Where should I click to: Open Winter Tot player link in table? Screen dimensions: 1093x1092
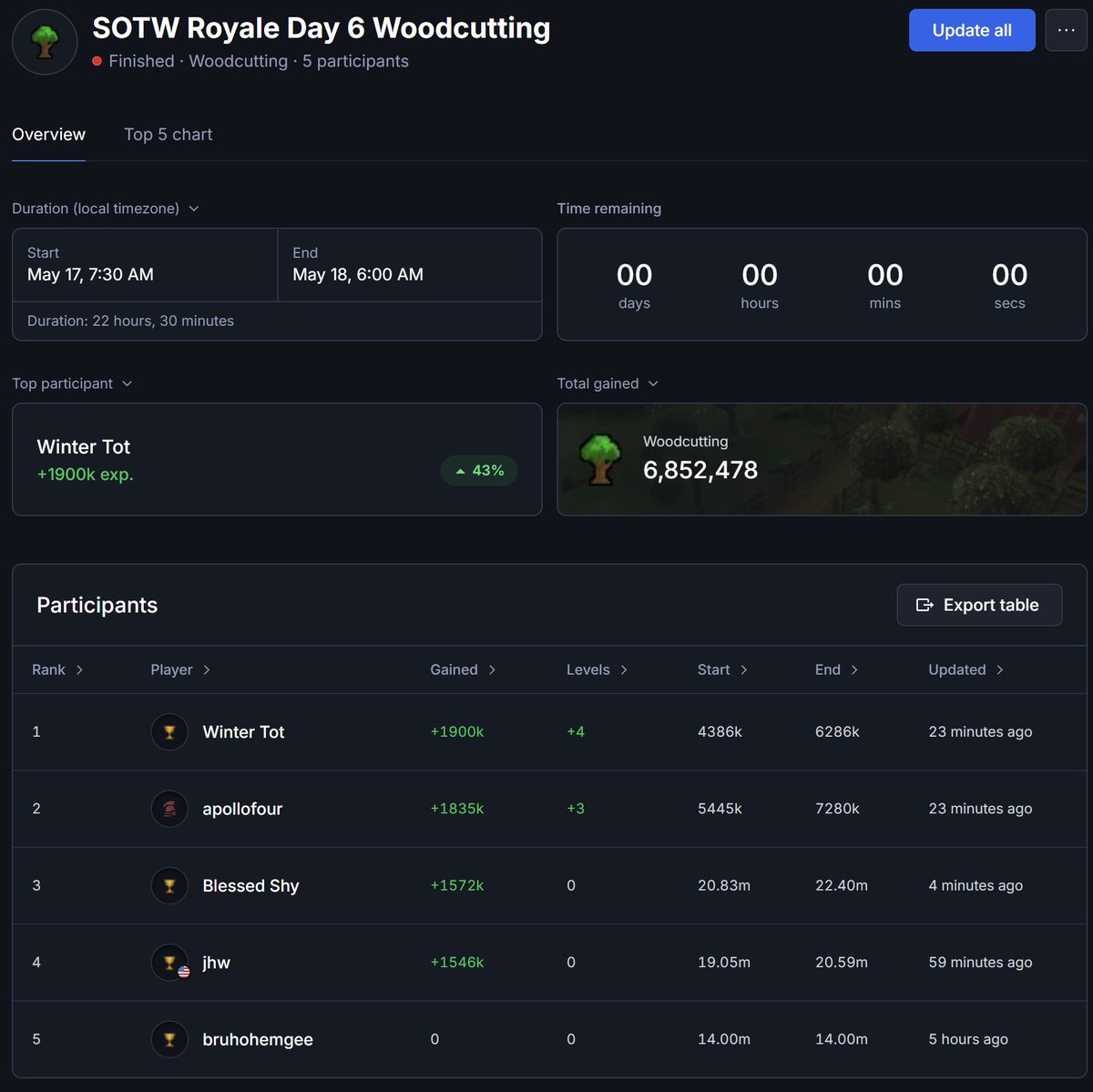tap(243, 732)
